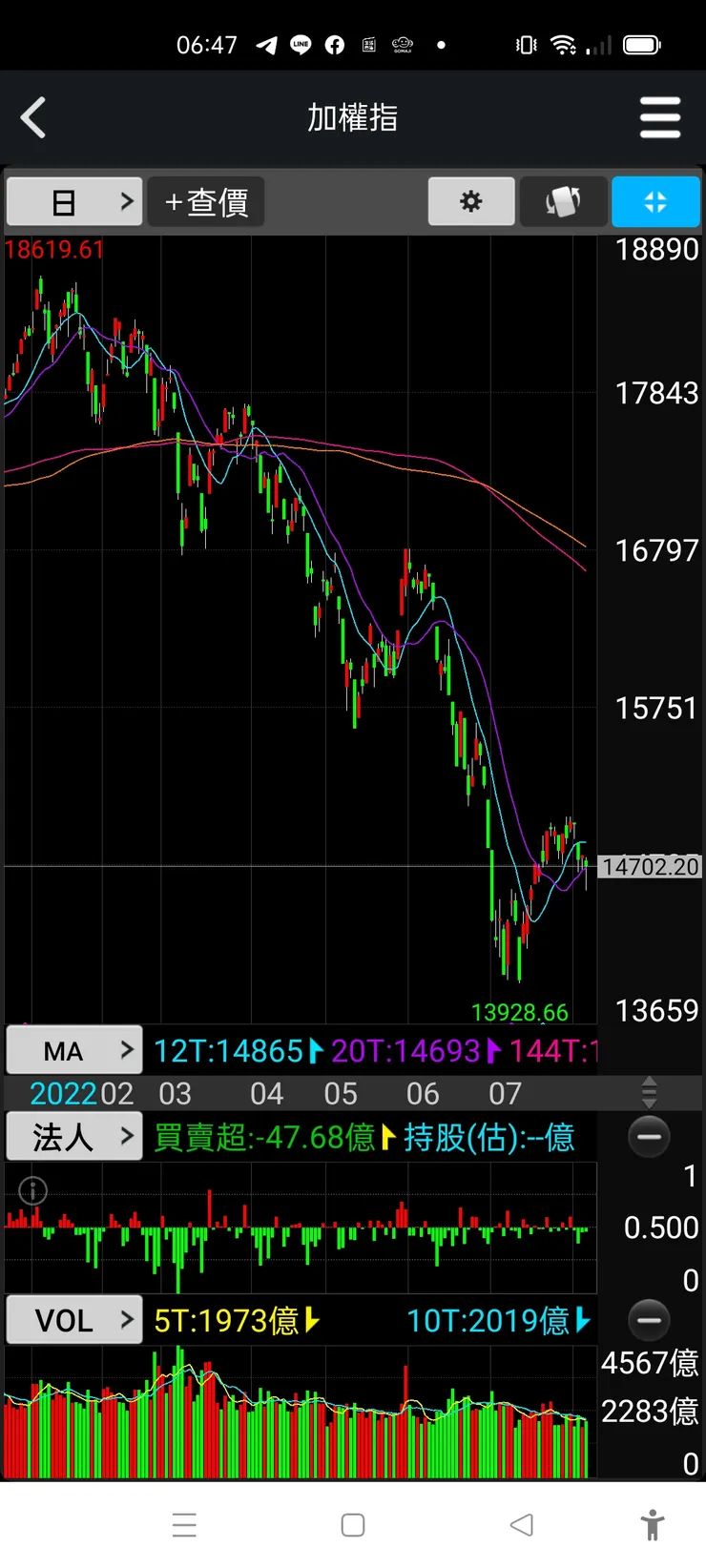Tap the 18890 price axis label
This screenshot has height=1568, width=706.
[x=656, y=250]
